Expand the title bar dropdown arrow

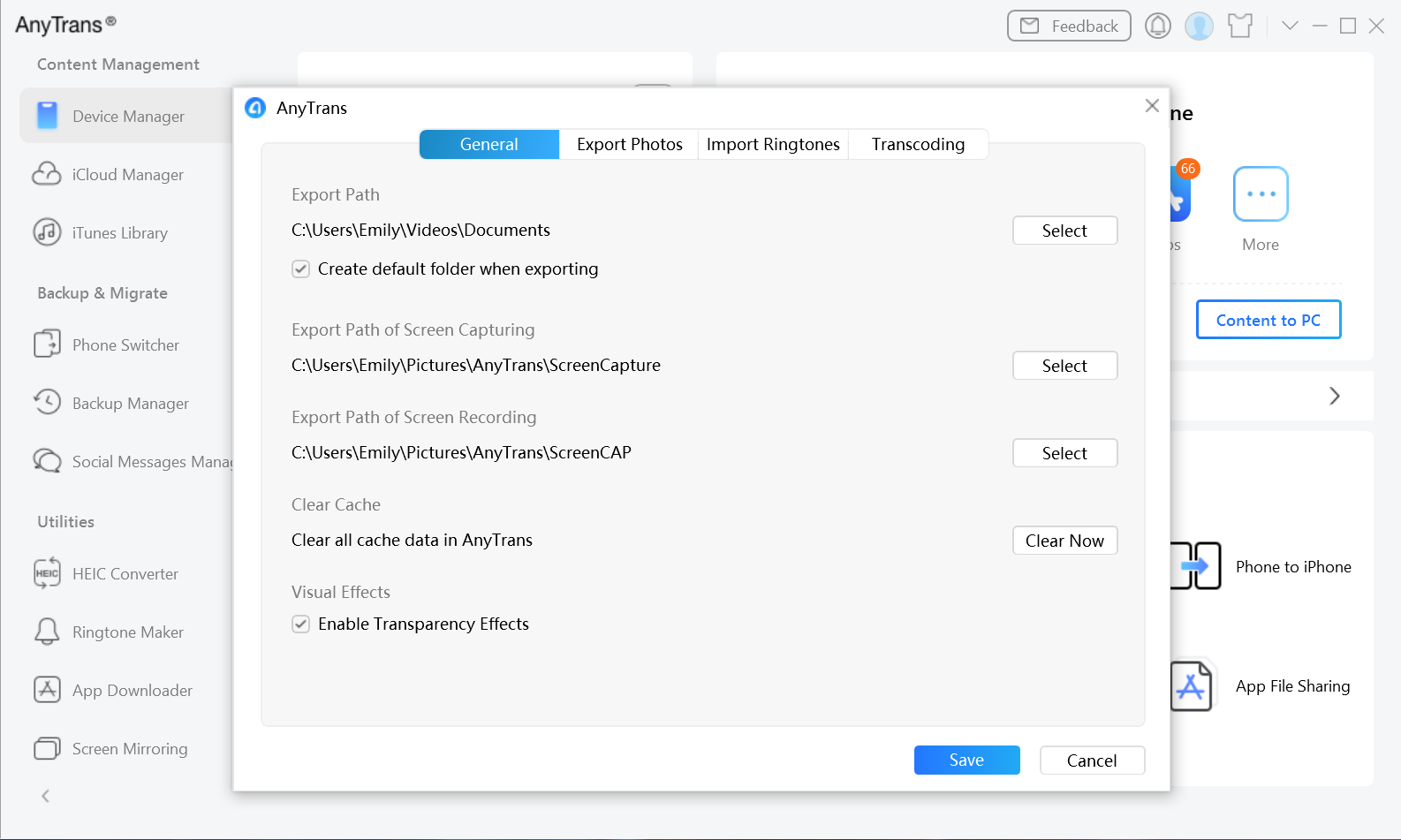1290,26
